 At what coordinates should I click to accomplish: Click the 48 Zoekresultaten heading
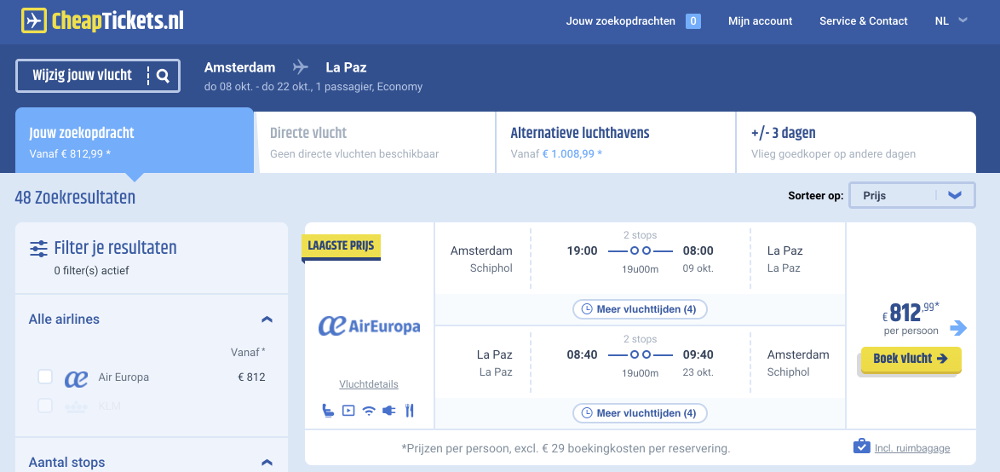click(x=75, y=198)
